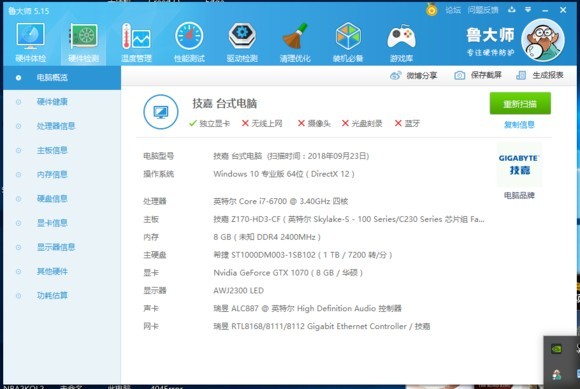
Task: Click the gold medal icon in title bar
Action: tap(431, 9)
